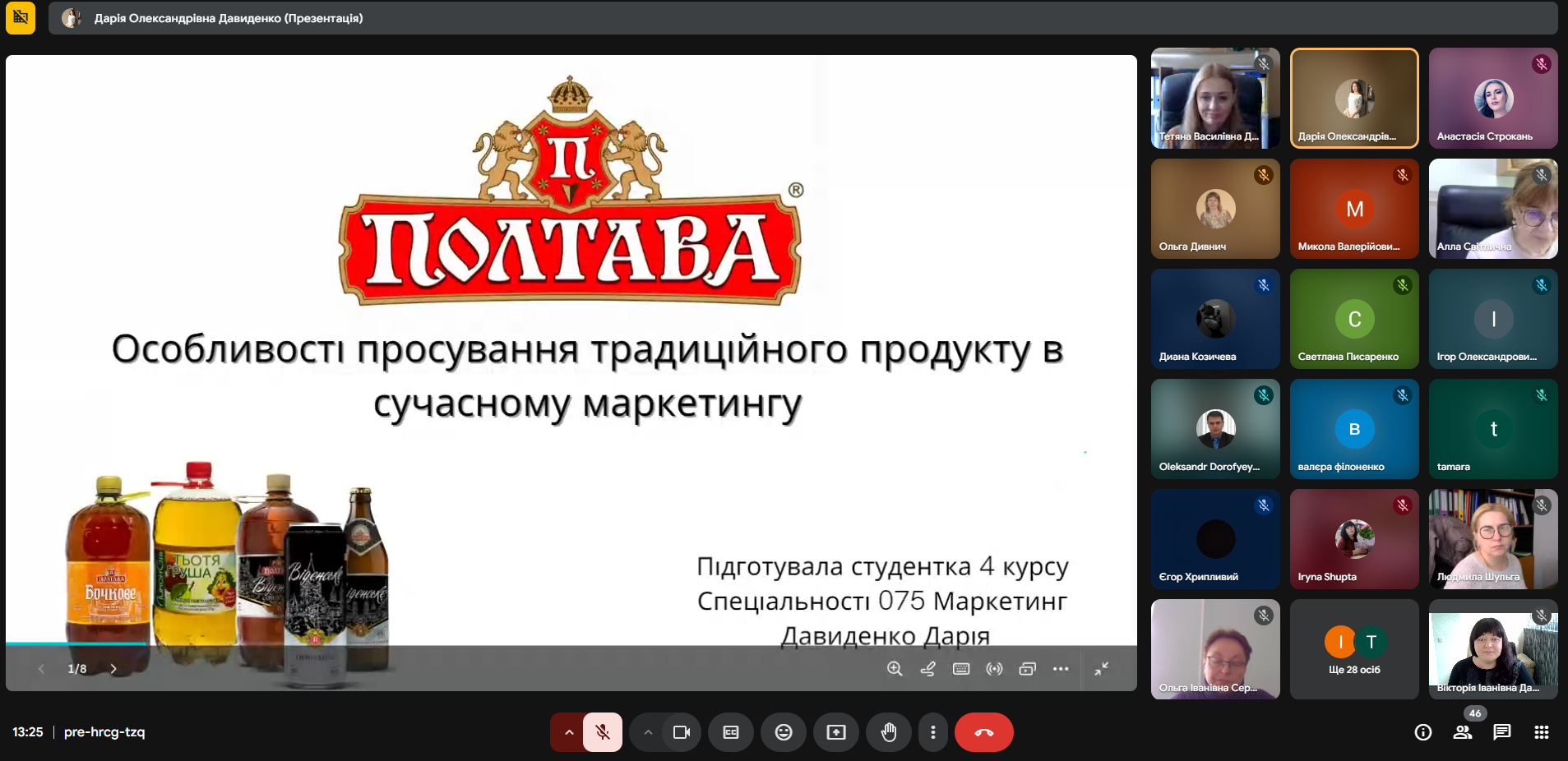This screenshot has width=1568, height=761.
Task: Open the activities grid icon
Action: (1542, 732)
